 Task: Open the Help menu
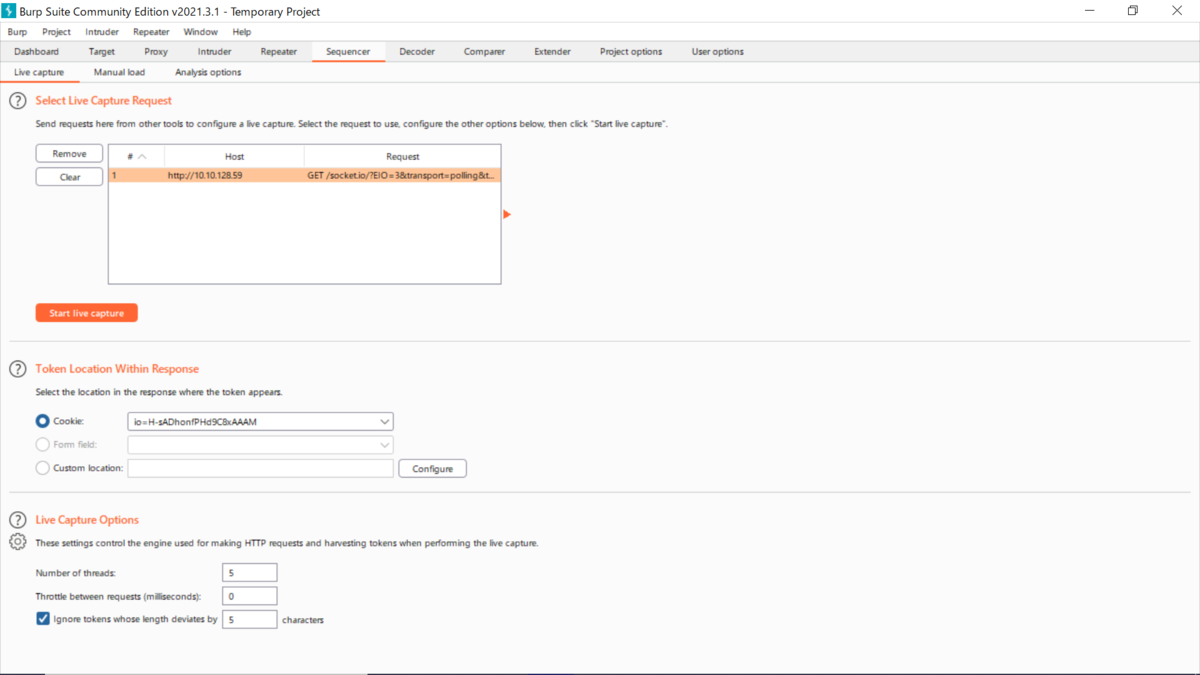pos(242,32)
